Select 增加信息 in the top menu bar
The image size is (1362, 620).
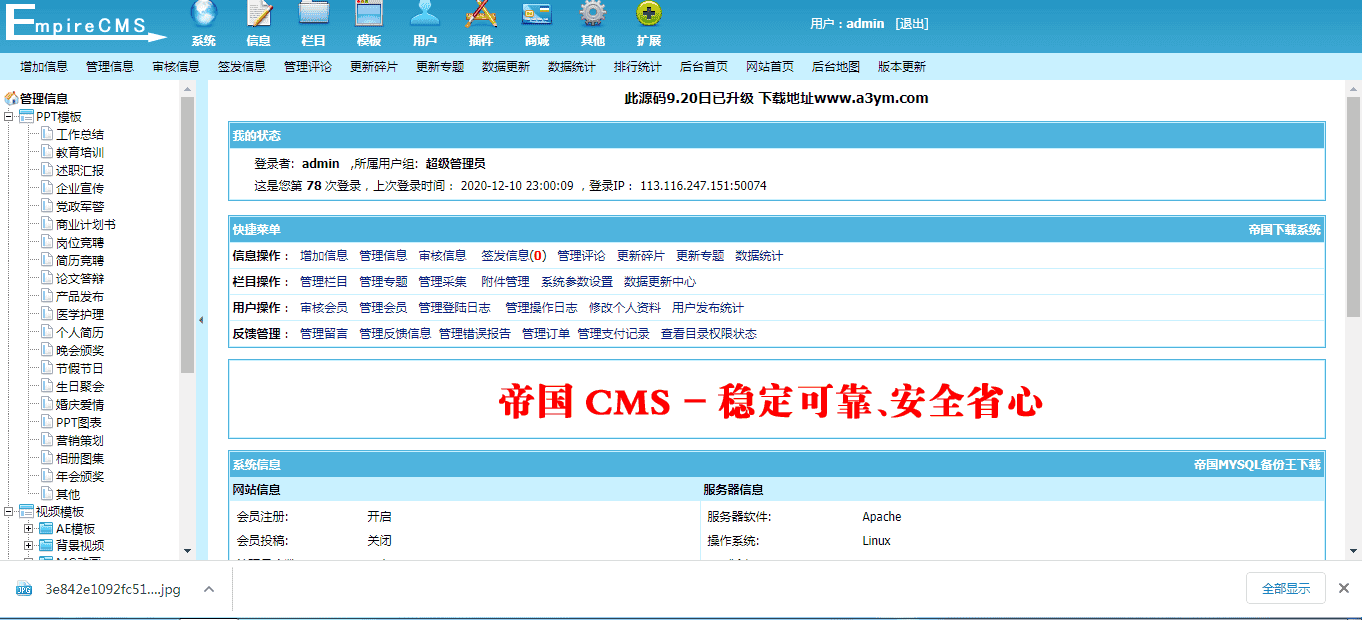(x=44, y=67)
